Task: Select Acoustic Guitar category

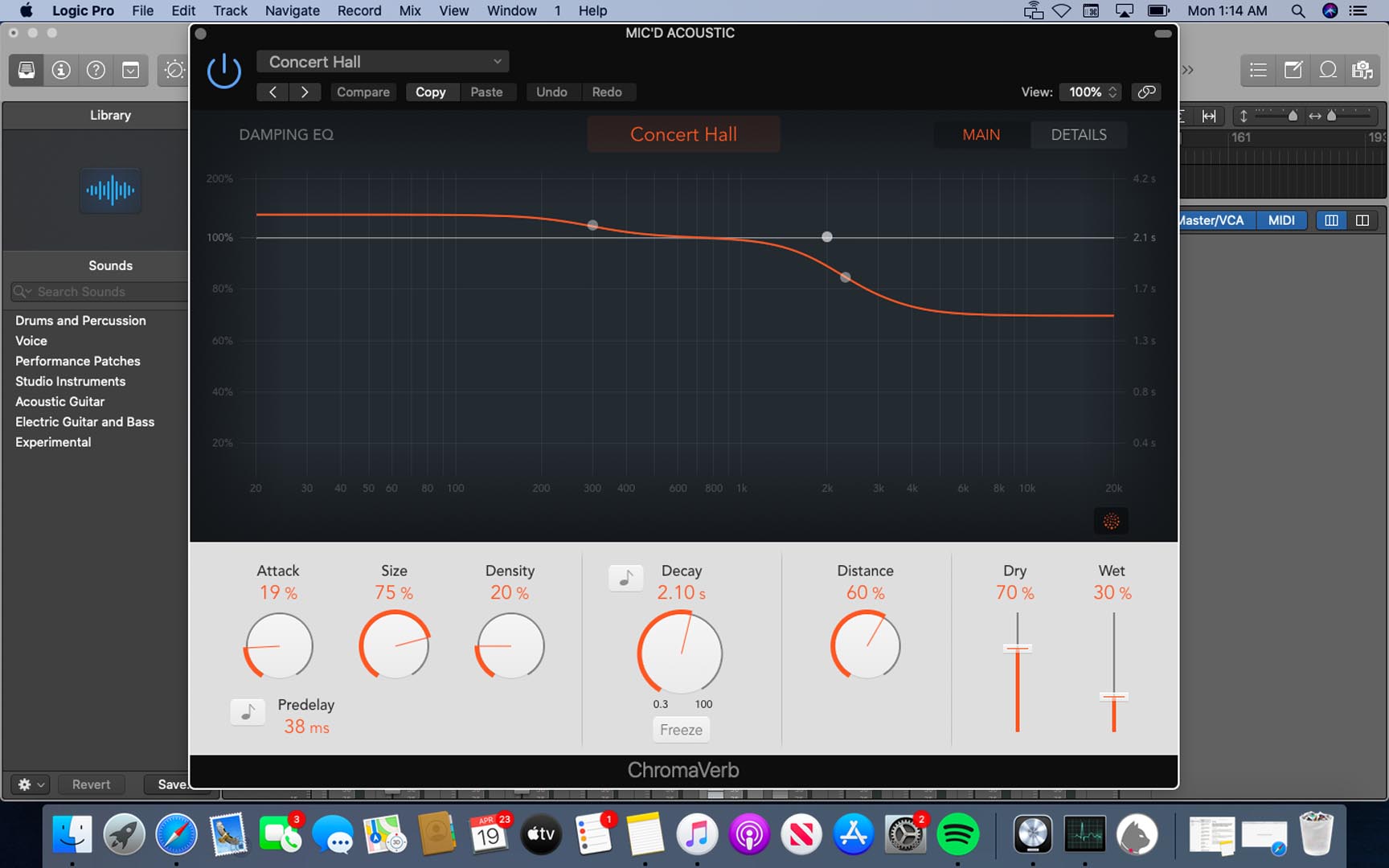Action: [60, 402]
